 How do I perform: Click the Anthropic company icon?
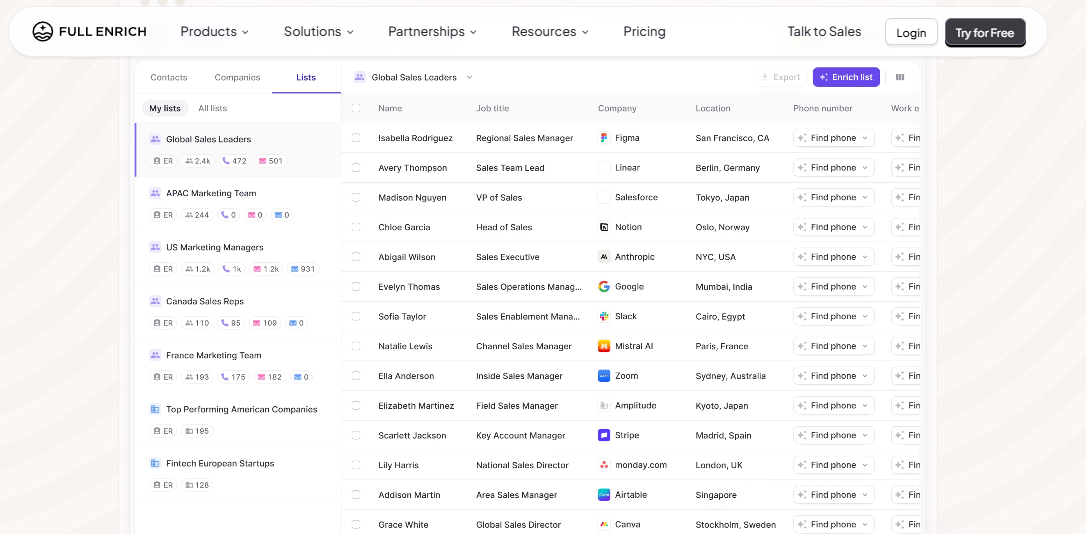(x=604, y=257)
